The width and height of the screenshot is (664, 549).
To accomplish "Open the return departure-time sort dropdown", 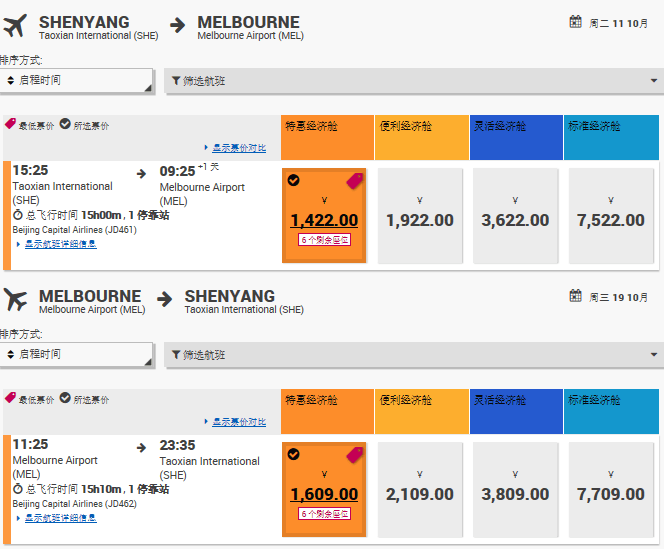I will point(76,354).
